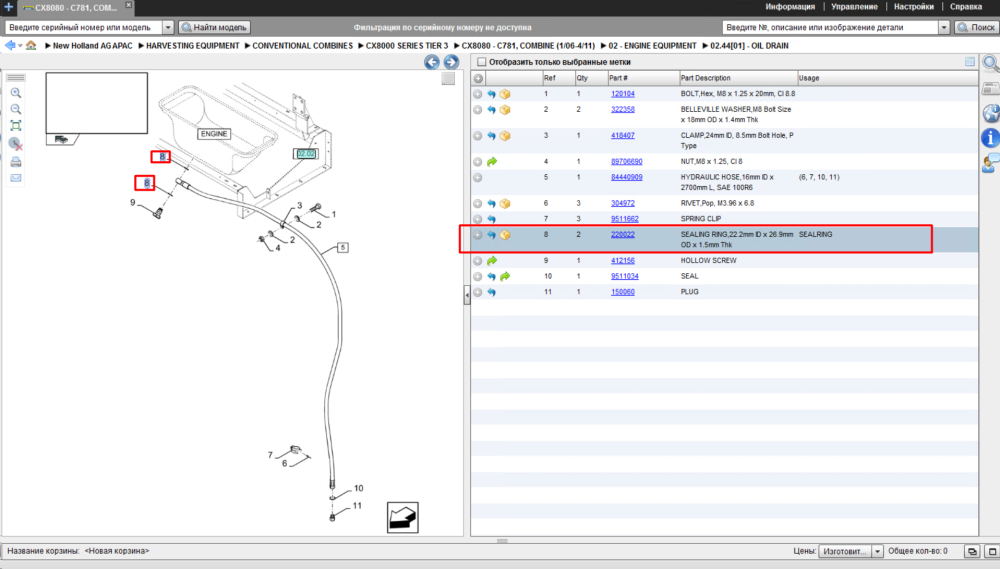
Task: Zoom out of the parts diagram
Action: click(x=16, y=110)
